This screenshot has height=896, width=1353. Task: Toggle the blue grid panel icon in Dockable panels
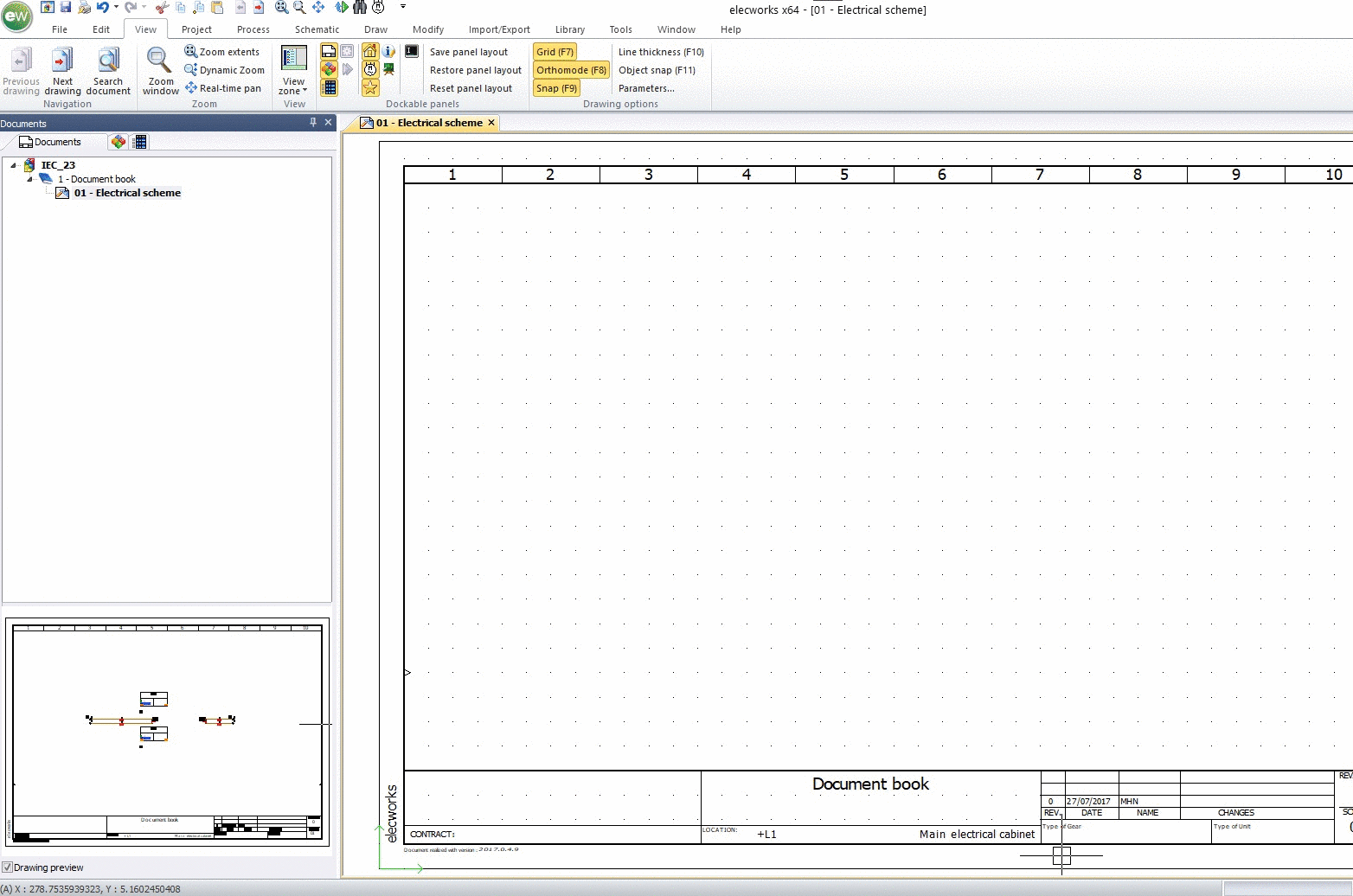coord(329,87)
